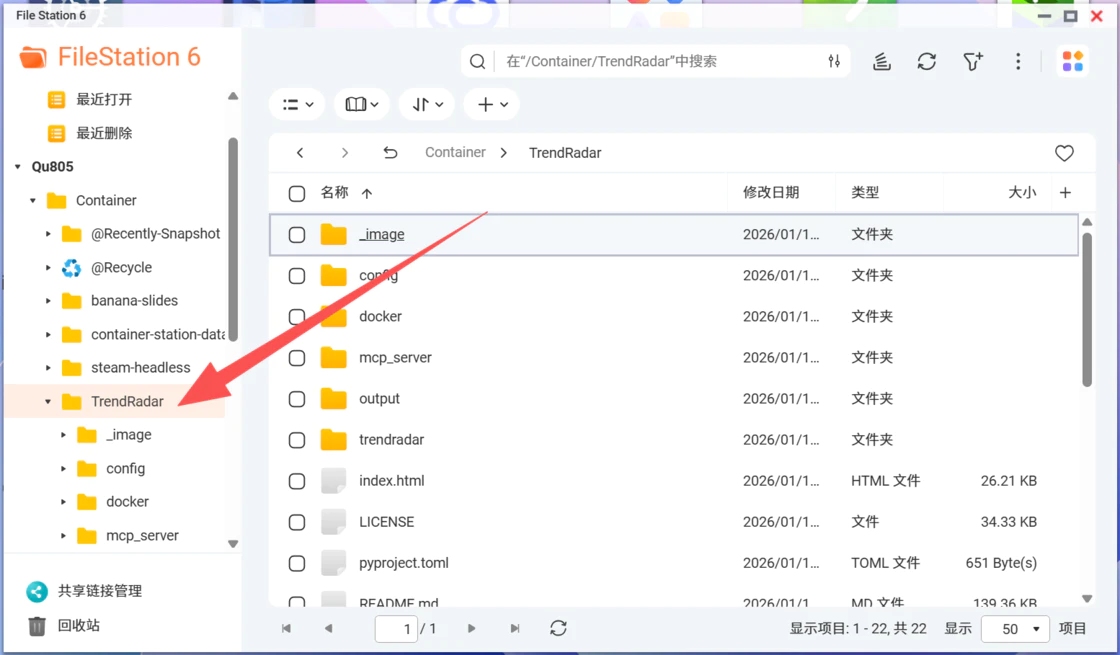The width and height of the screenshot is (1120, 655).
Task: Click the search magnifier icon
Action: point(477,61)
